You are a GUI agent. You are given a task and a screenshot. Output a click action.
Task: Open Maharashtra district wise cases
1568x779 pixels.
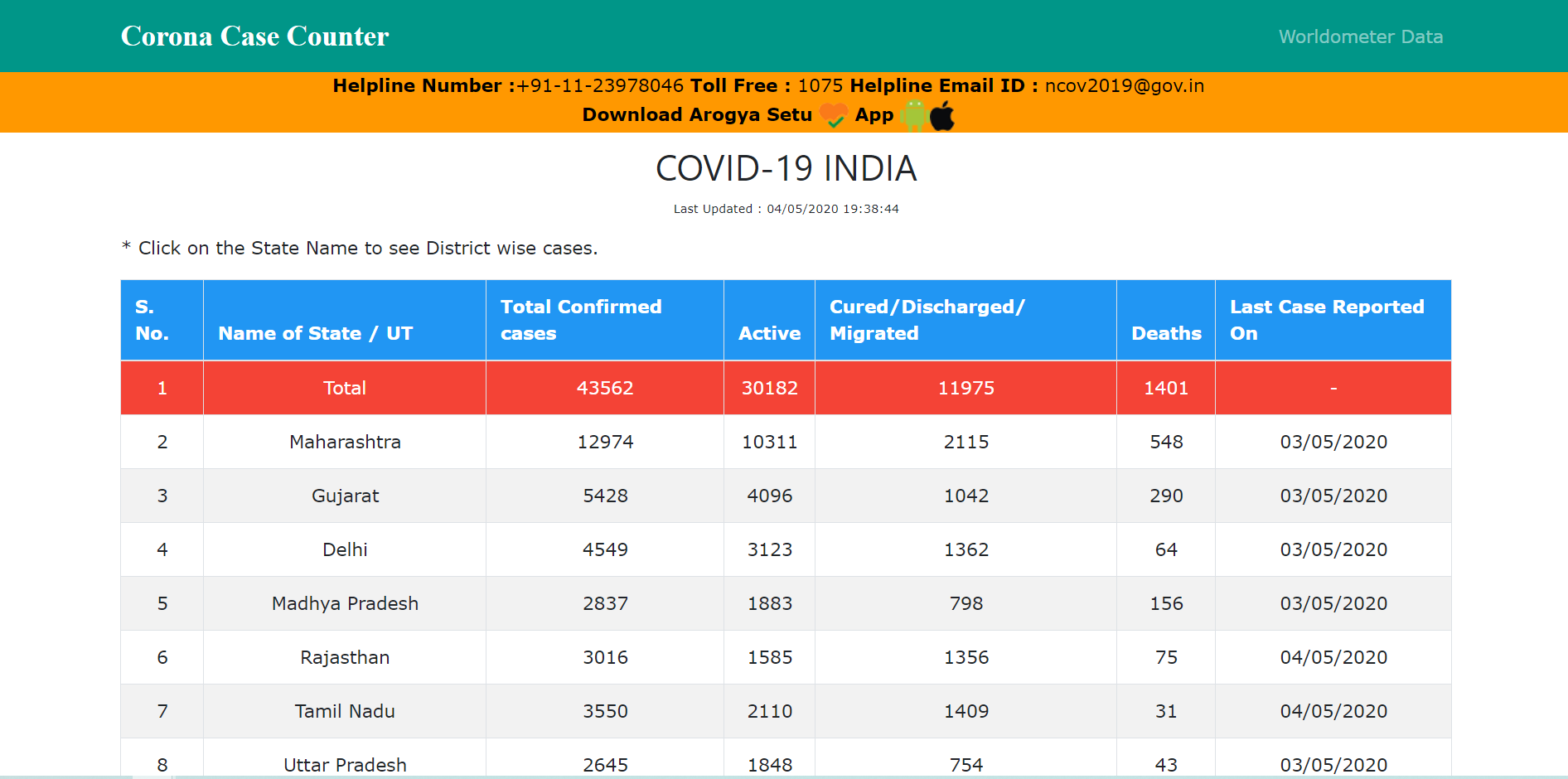345,442
